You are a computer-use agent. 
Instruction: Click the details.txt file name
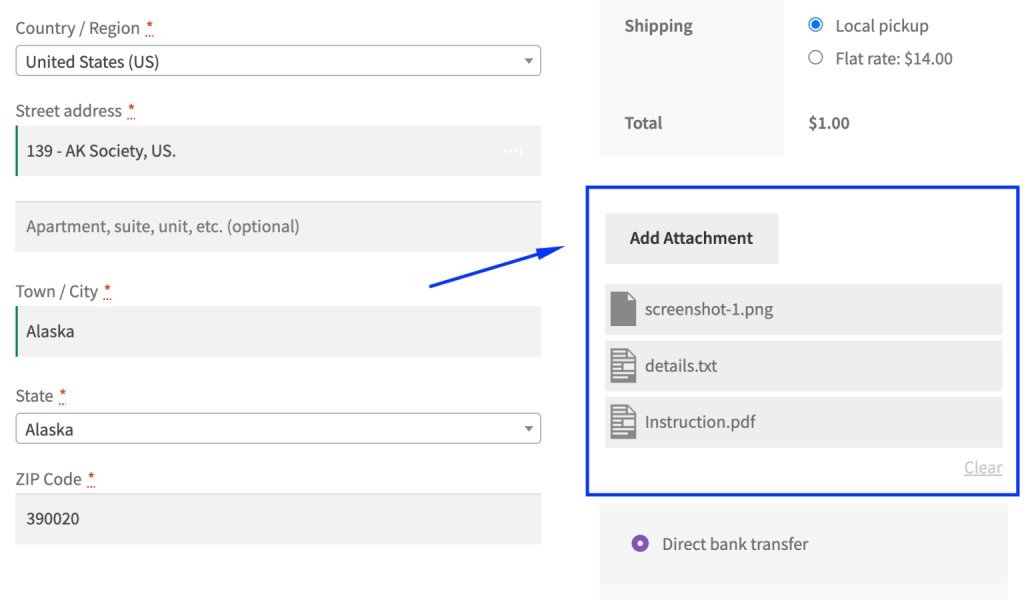coord(680,366)
